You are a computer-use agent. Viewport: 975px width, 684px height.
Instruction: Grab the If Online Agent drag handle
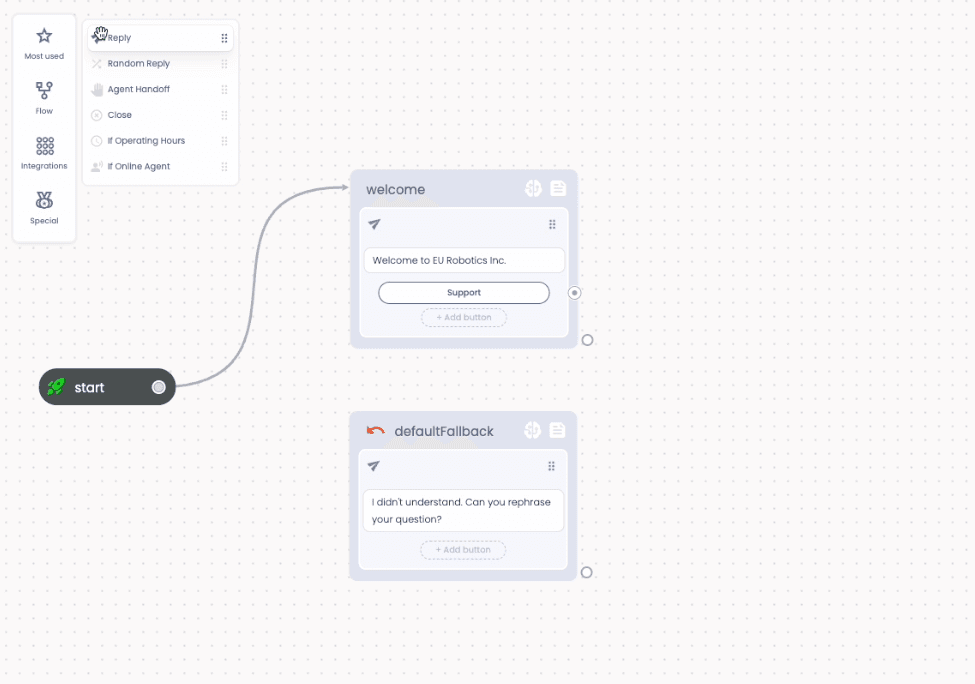224,167
